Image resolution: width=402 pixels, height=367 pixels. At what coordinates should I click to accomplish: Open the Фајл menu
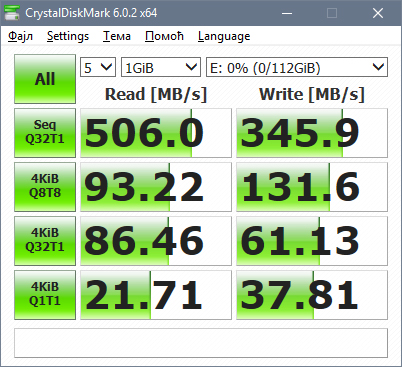21,36
